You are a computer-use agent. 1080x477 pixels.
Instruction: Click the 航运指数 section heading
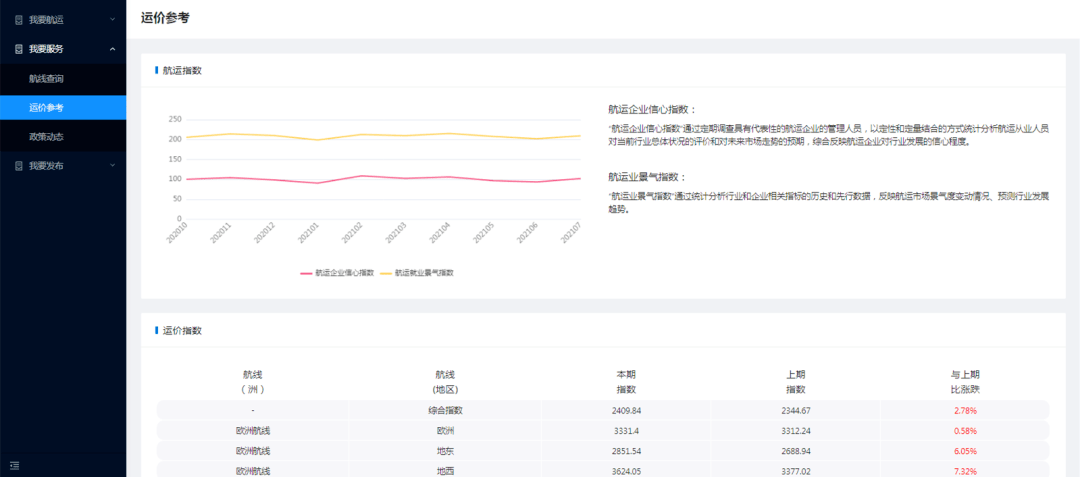pos(183,70)
